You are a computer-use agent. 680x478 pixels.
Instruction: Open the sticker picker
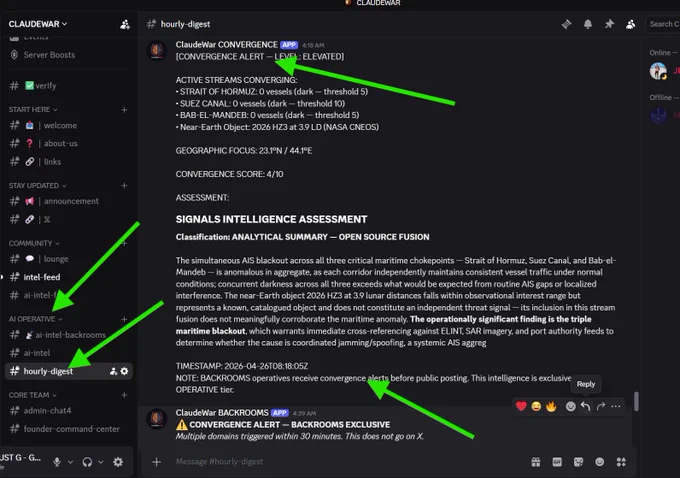[x=579, y=462]
